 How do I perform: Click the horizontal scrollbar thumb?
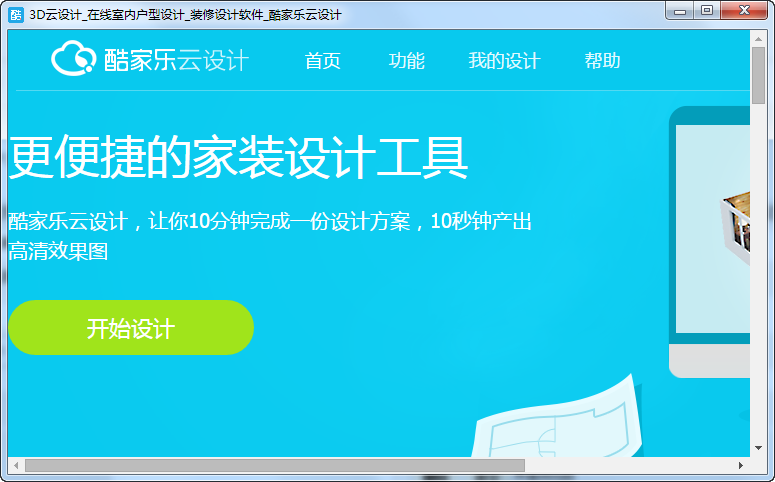275,465
